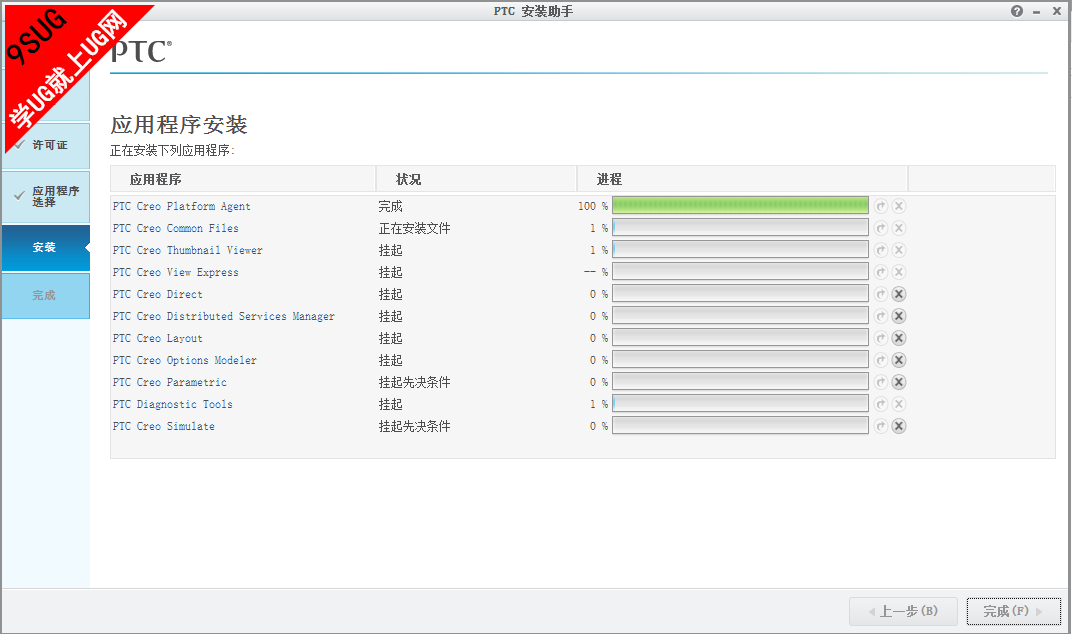The image size is (1072, 634).
Task: Select the PTC Creo Parametric row name
Action: tap(170, 382)
